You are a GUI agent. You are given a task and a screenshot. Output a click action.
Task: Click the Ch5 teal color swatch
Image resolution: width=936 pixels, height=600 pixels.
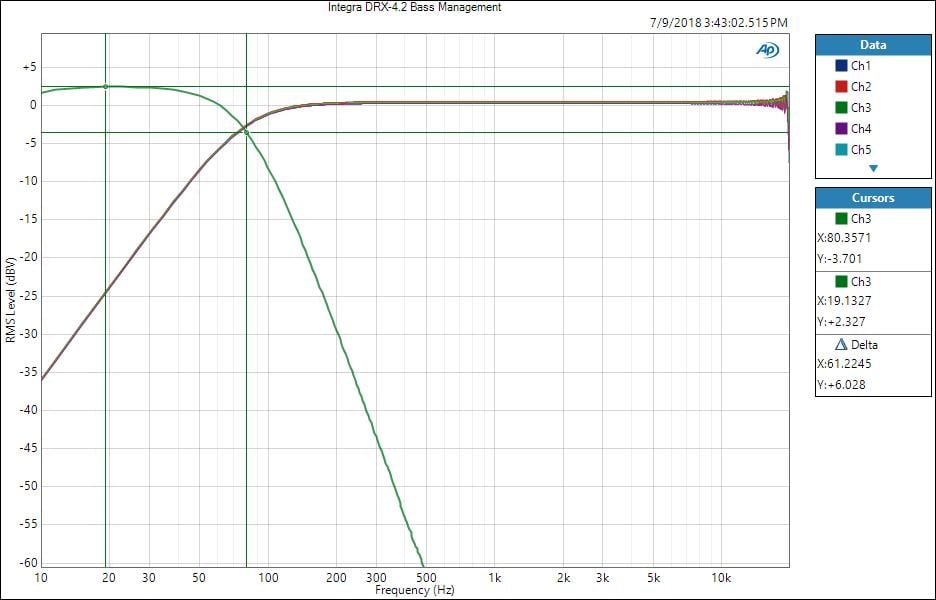841,150
